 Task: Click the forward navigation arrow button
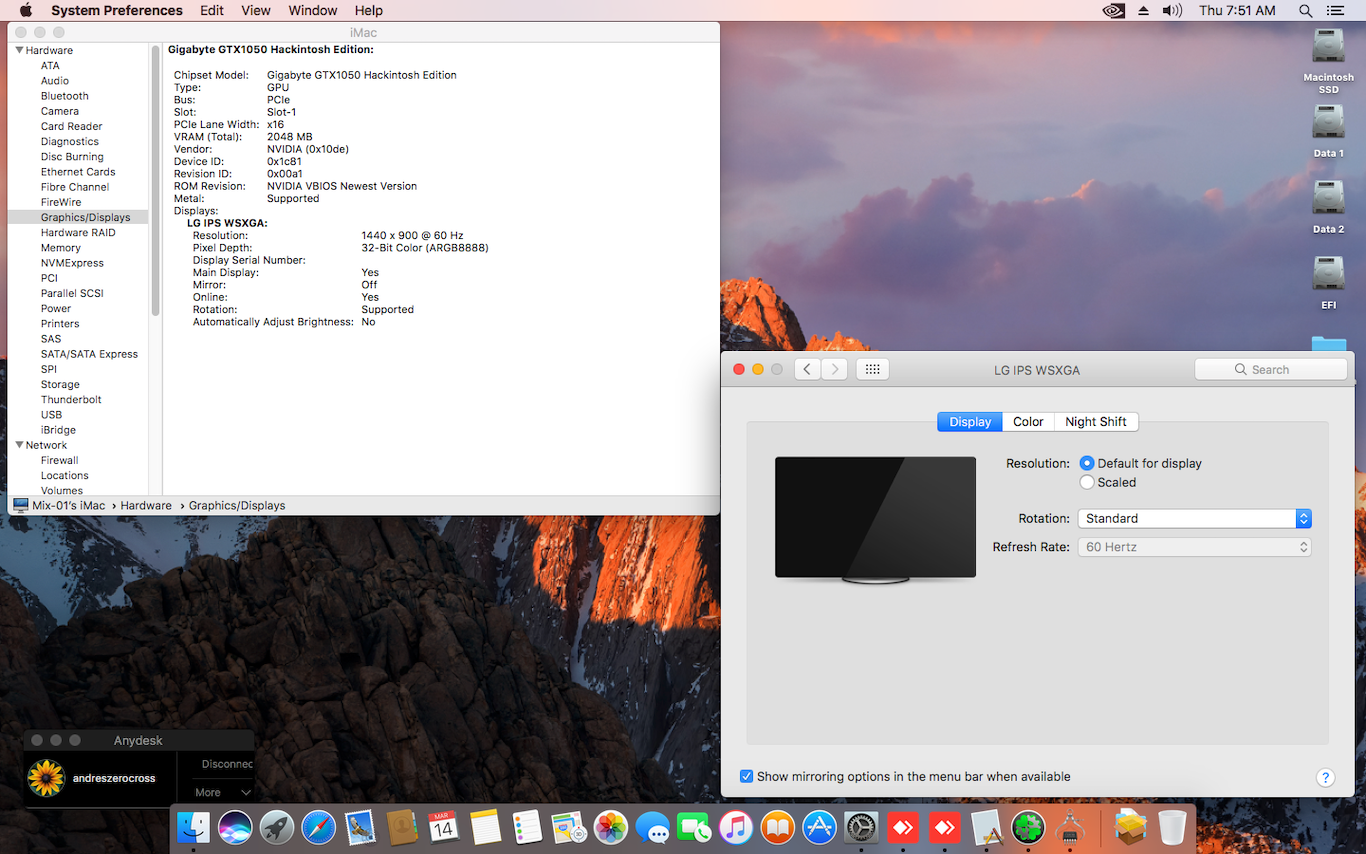pos(835,369)
